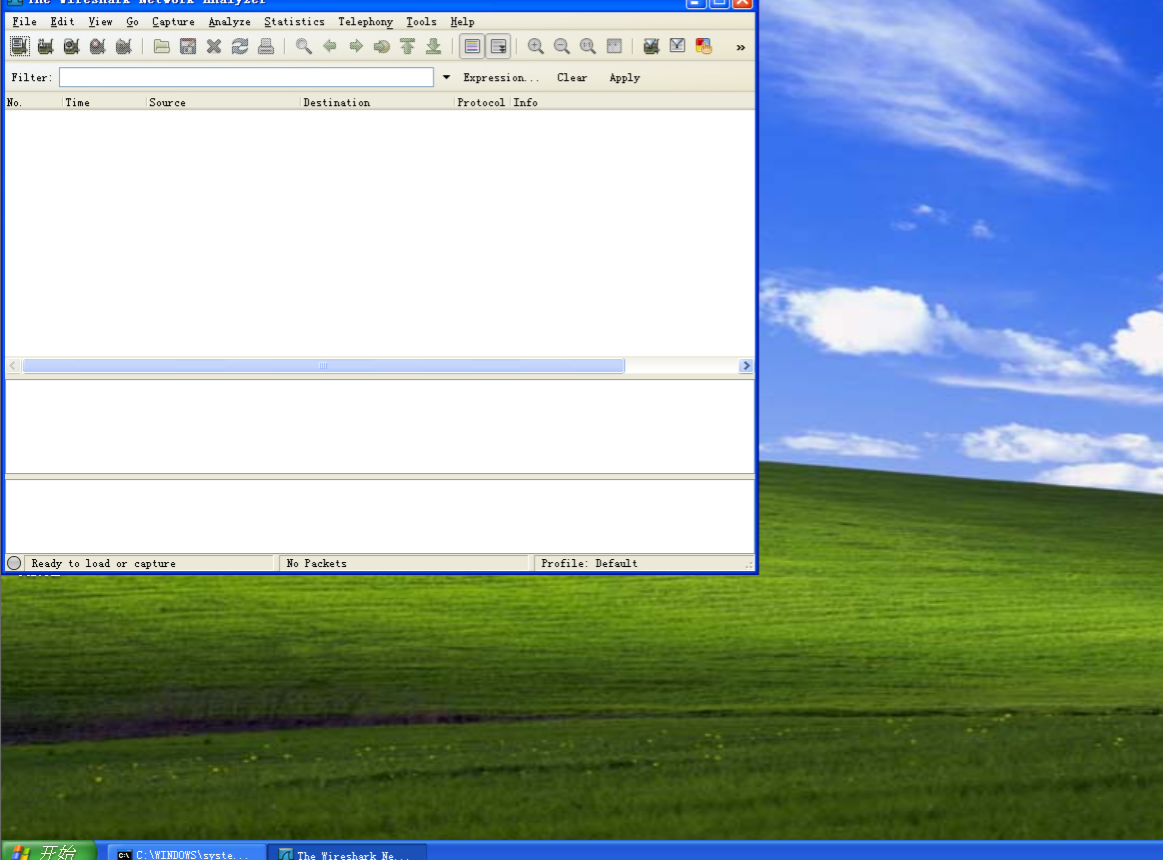Screen dimensions: 1163x860
Task: Open the Tools menu
Action: pos(421,22)
